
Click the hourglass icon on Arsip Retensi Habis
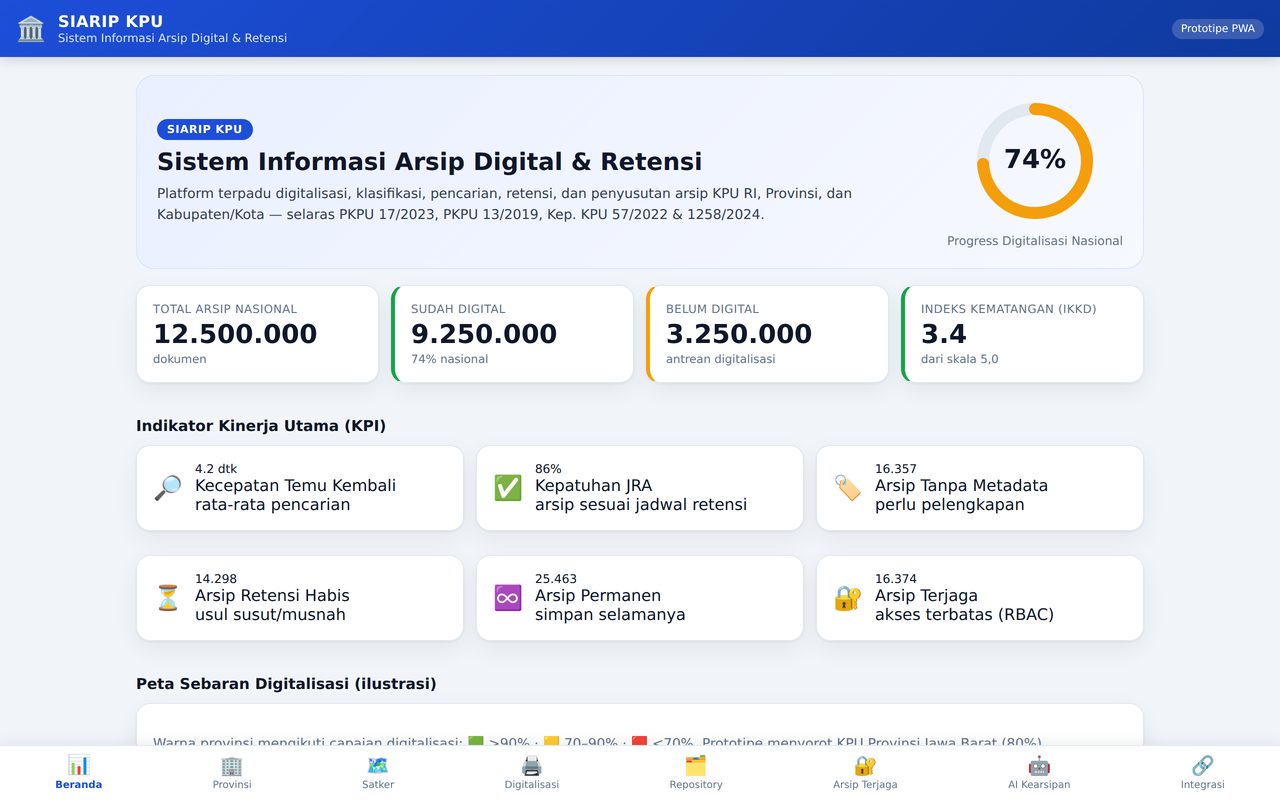pos(168,598)
